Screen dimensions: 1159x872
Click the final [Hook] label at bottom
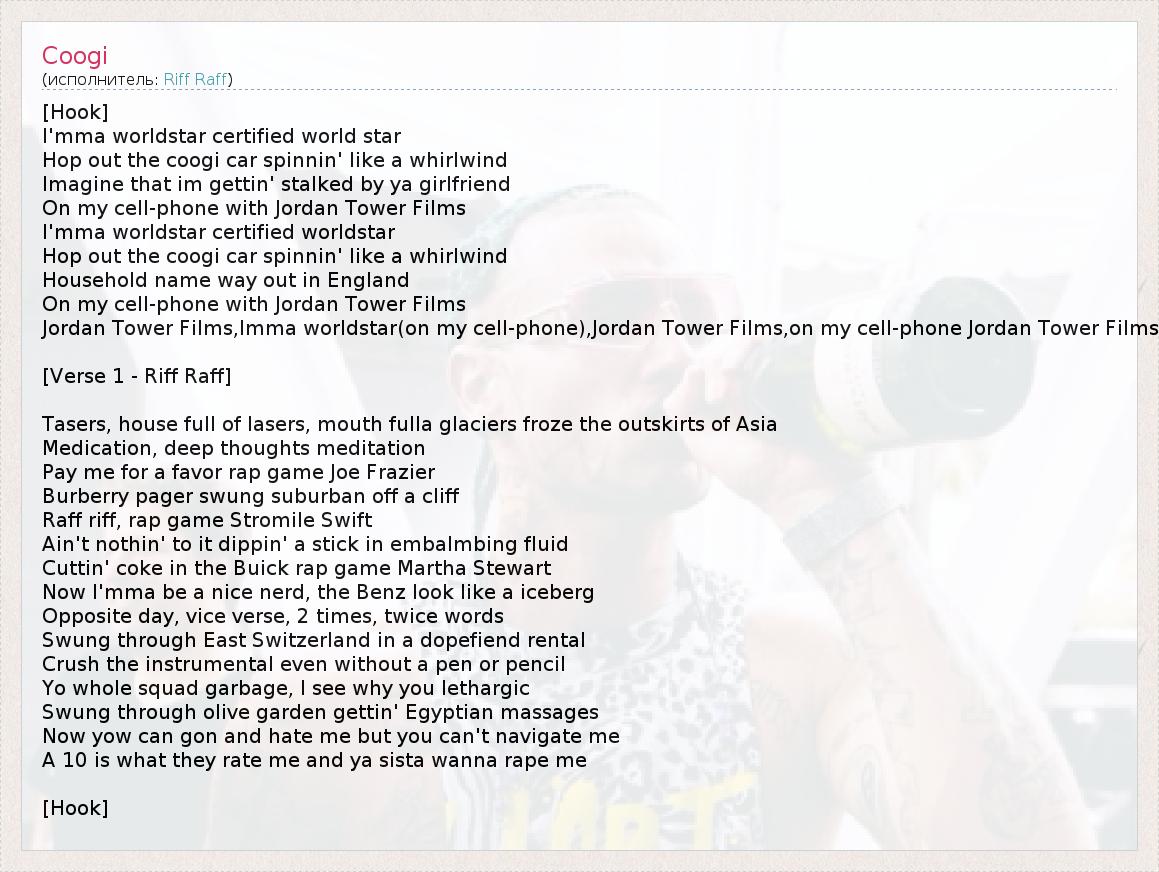tap(75, 808)
